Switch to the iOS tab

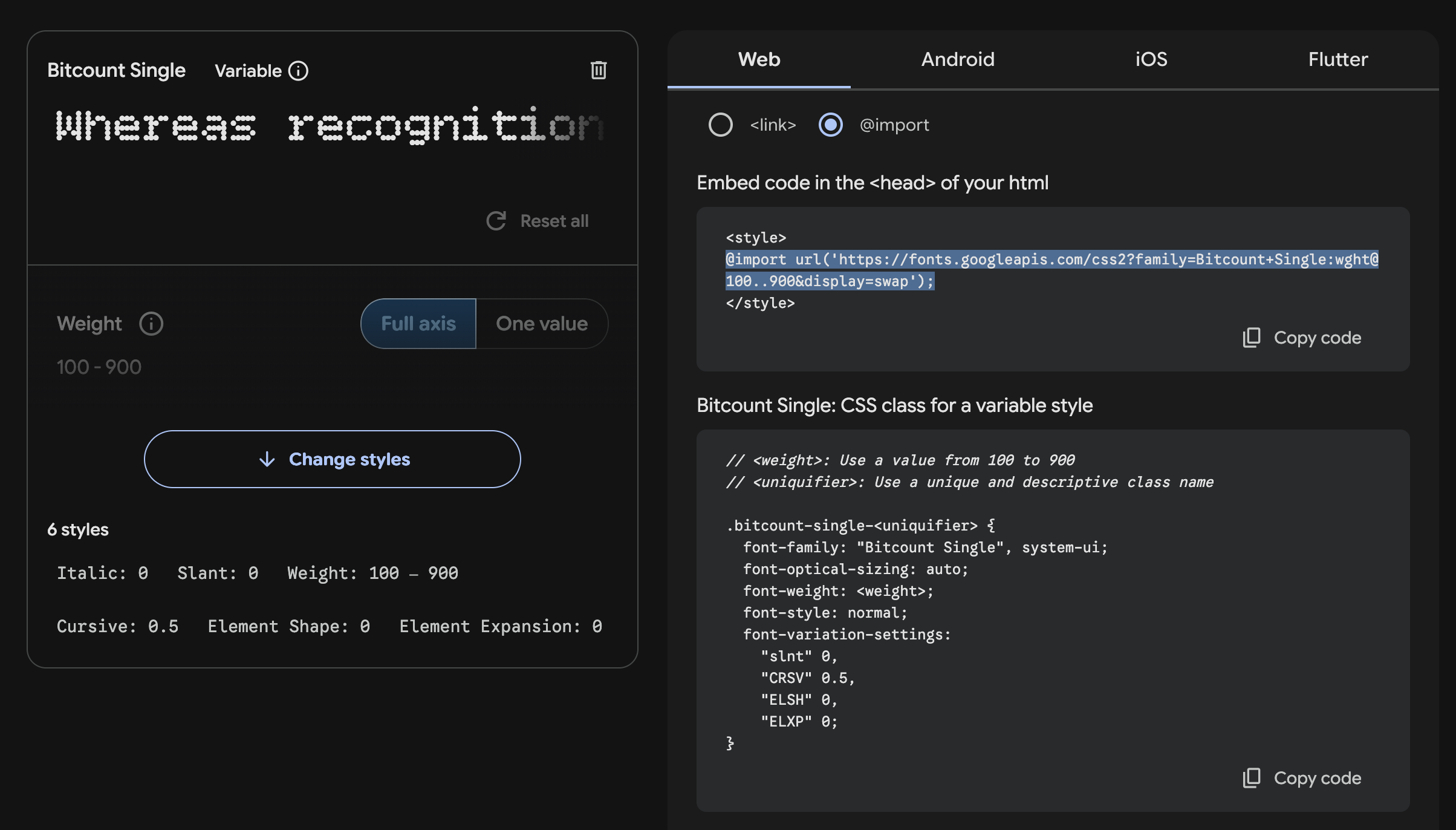point(1151,59)
